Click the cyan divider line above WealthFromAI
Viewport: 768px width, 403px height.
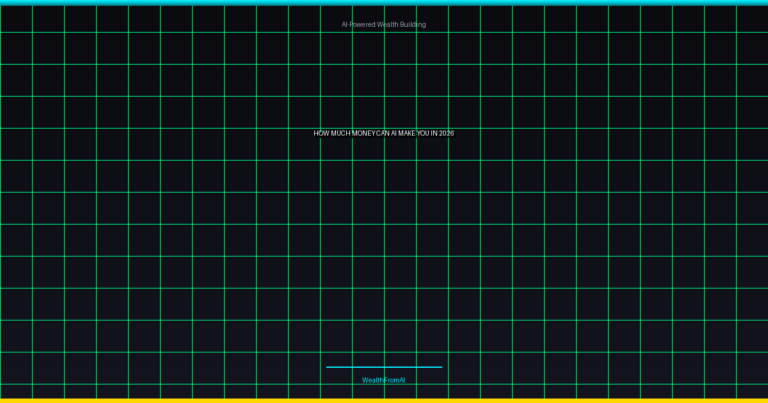click(384, 367)
